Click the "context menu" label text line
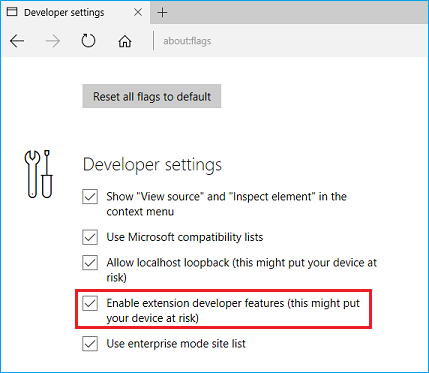 click(x=140, y=212)
